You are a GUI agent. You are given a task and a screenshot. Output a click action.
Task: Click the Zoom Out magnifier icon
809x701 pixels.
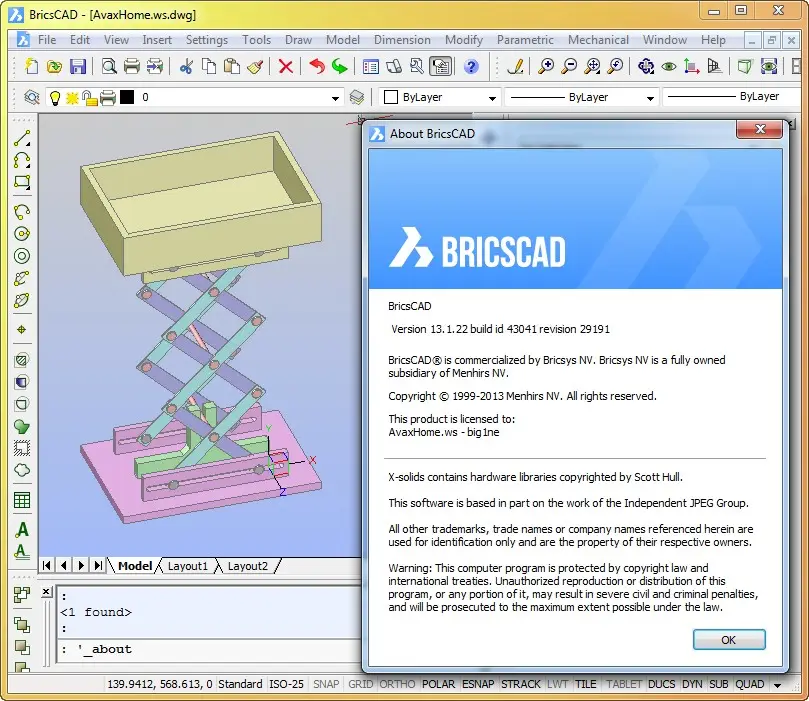569,67
